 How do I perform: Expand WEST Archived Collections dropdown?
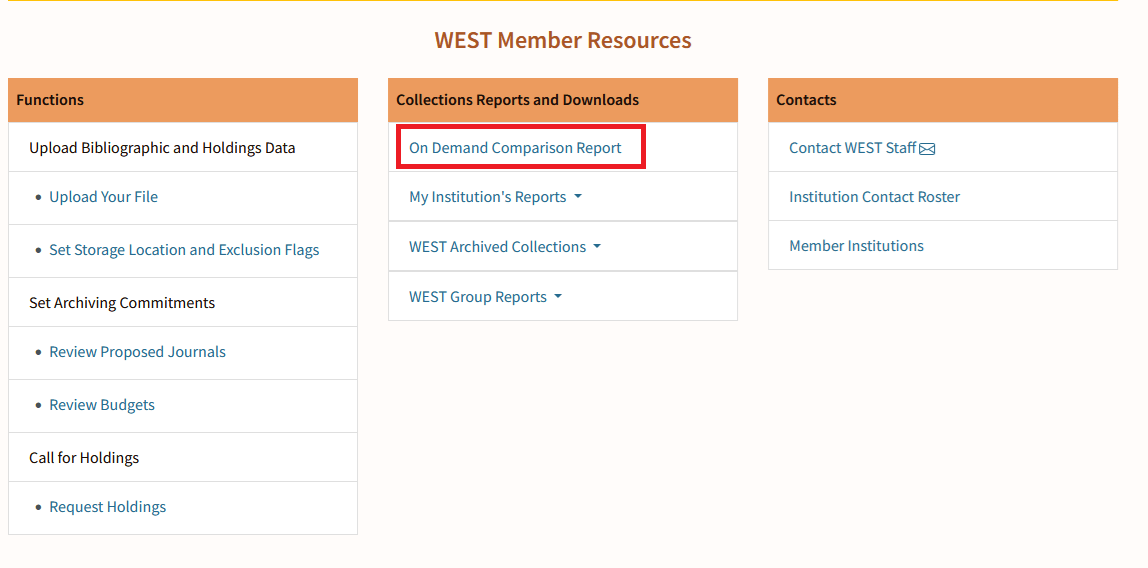(504, 247)
